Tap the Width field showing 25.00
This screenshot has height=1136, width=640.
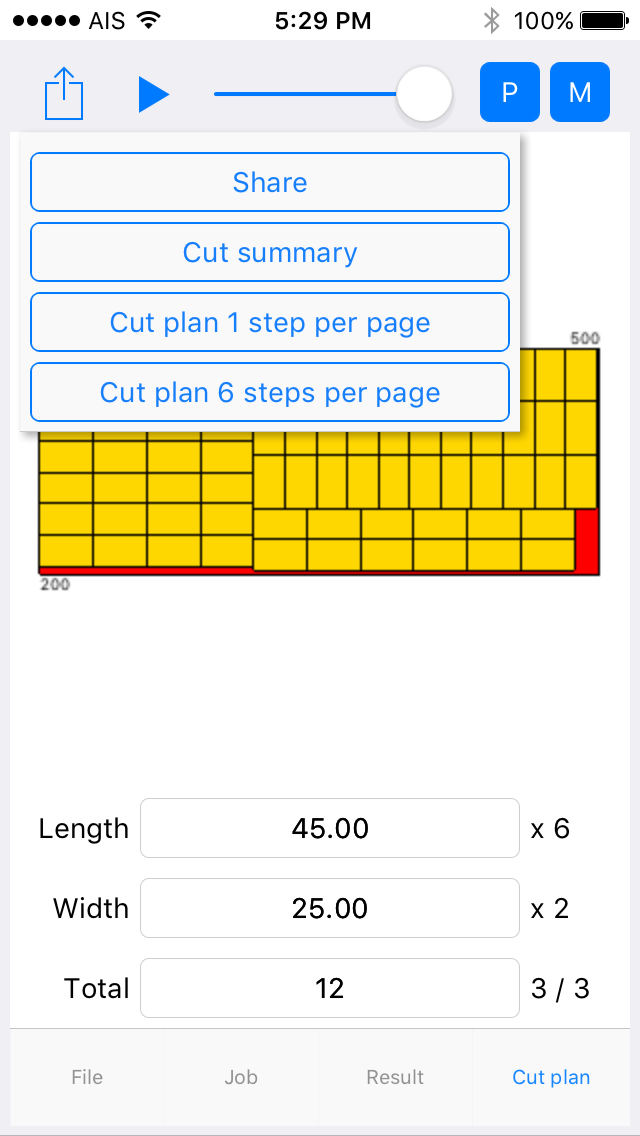tap(330, 908)
